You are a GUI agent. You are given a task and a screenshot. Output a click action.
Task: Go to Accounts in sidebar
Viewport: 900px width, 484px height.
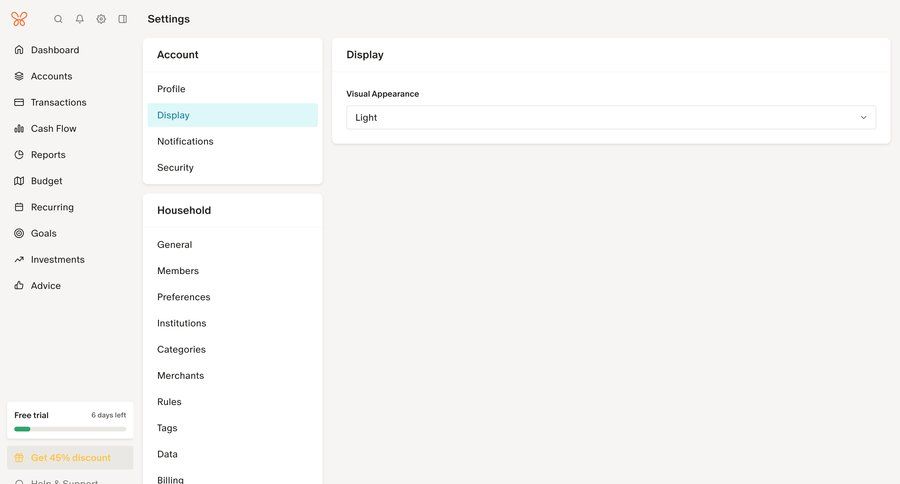52,76
